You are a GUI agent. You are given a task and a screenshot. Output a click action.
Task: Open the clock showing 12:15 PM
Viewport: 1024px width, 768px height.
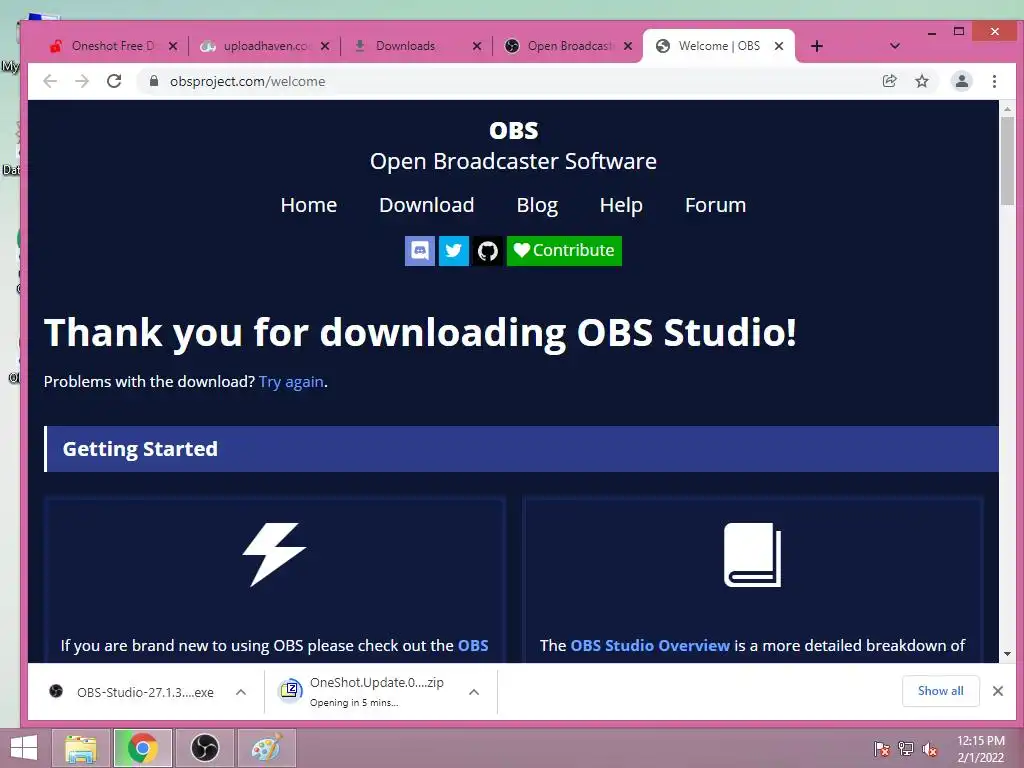[x=980, y=748]
